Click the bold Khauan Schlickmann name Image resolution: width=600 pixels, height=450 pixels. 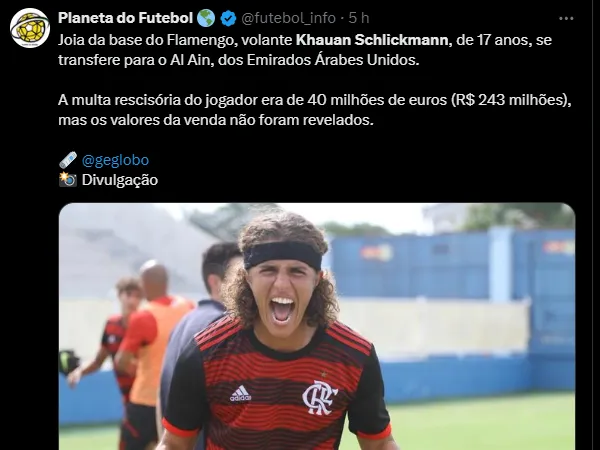click(x=374, y=40)
